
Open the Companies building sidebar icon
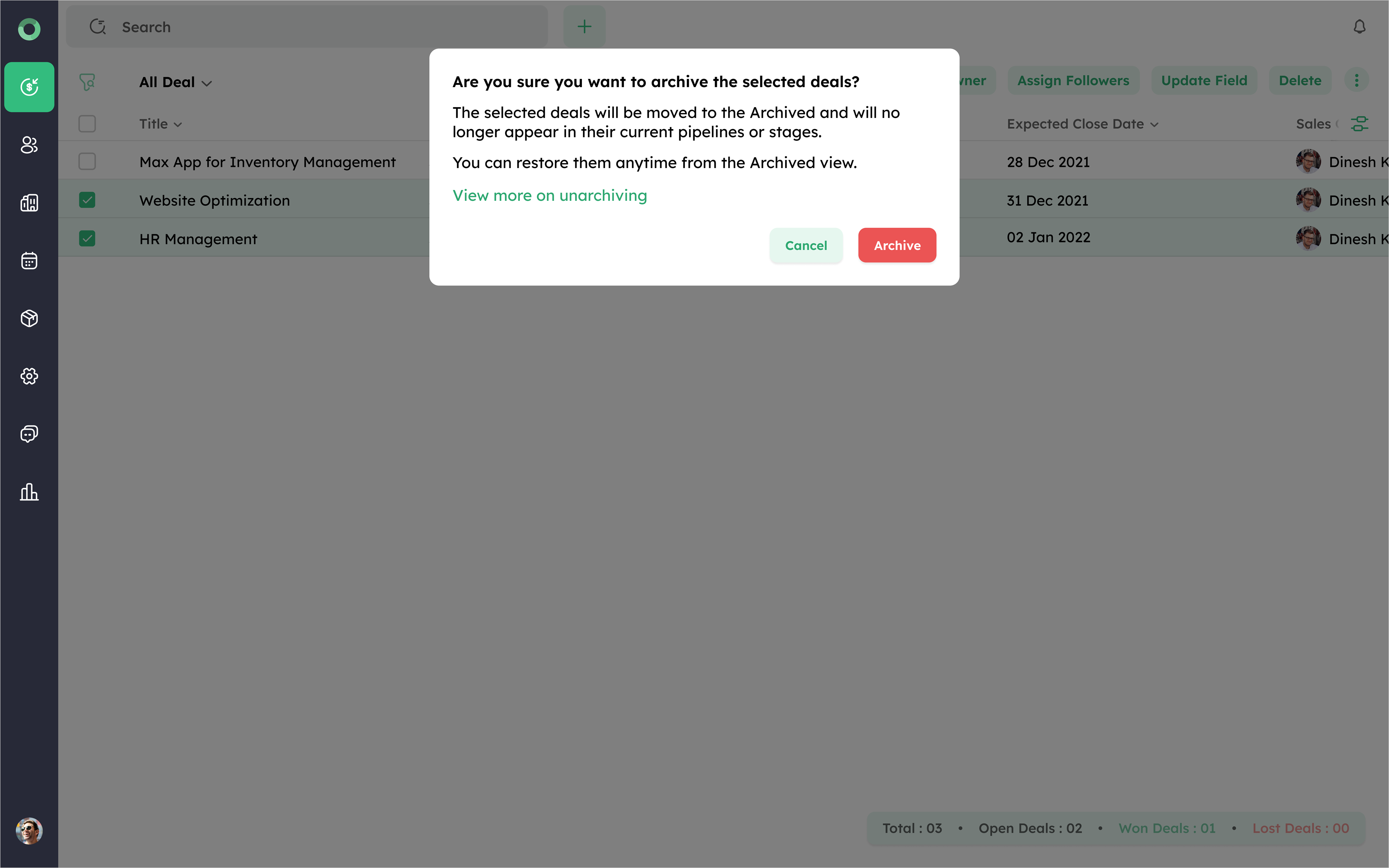click(x=29, y=203)
